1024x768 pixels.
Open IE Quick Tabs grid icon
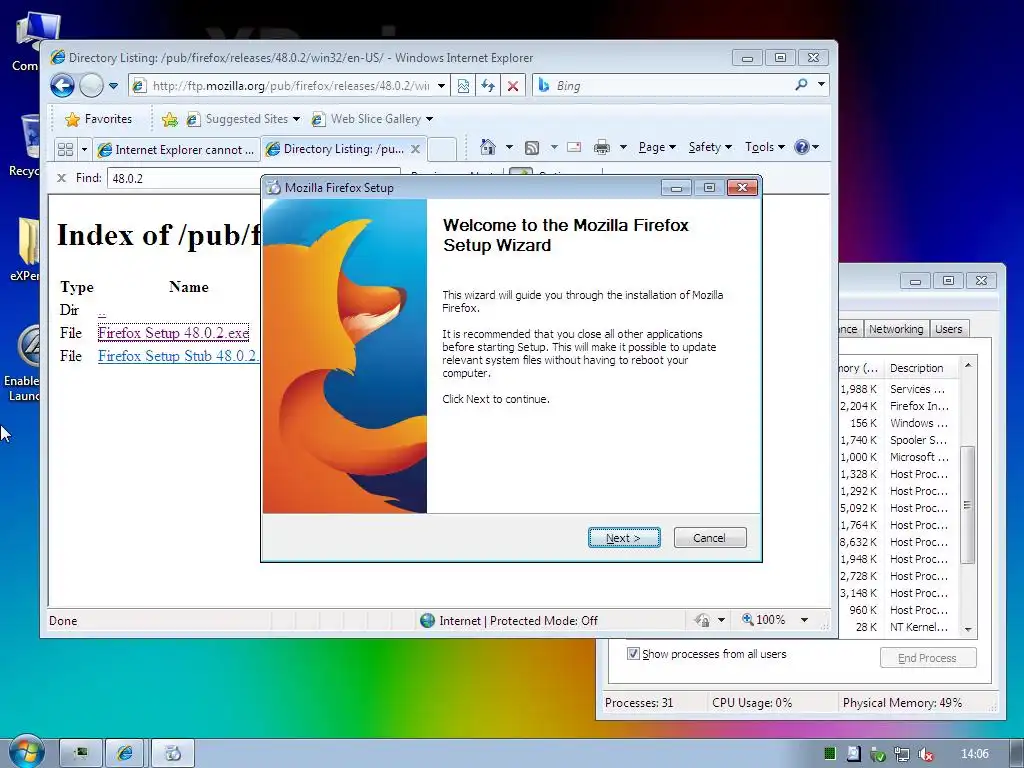65,149
